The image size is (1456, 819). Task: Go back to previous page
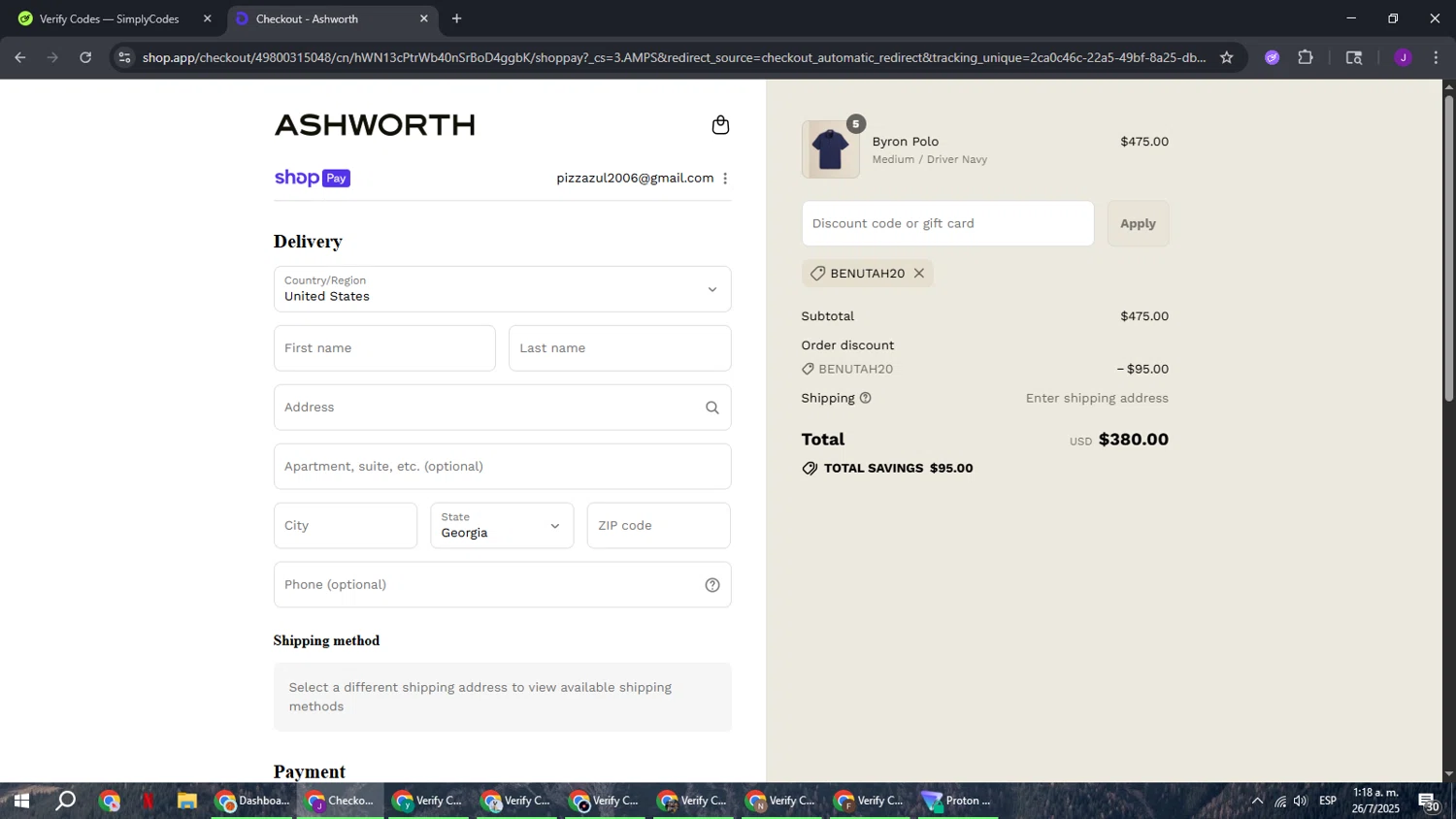[x=19, y=57]
